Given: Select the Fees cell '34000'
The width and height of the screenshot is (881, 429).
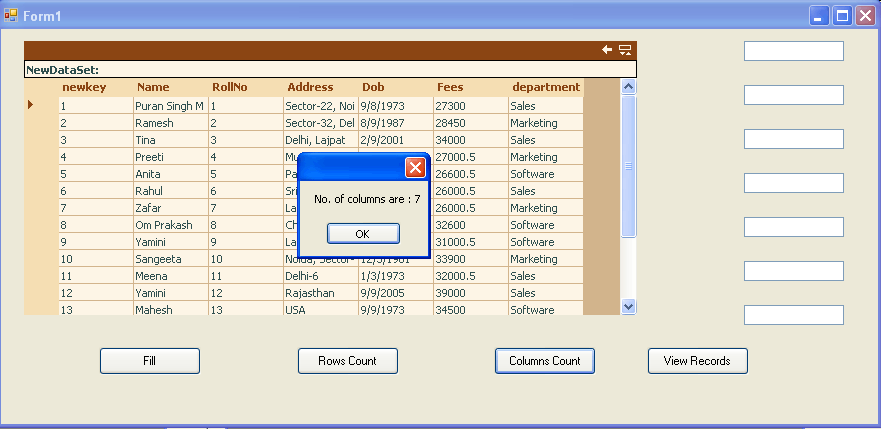Looking at the screenshot, I should (x=471, y=140).
